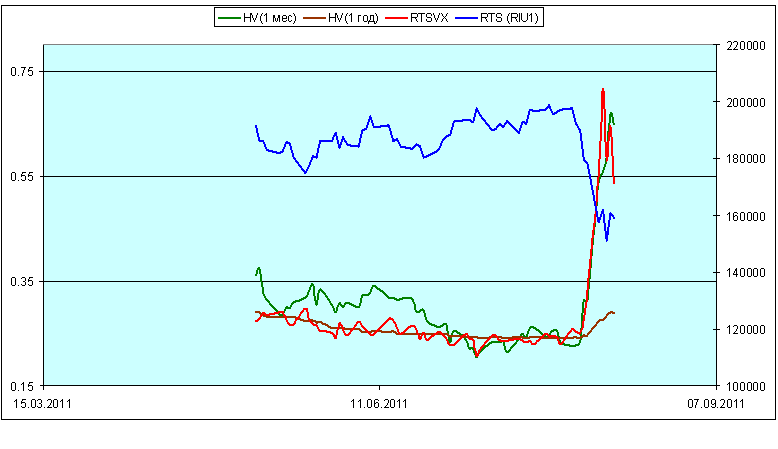778x449 pixels.
Task: Select the red RTSVX legend line swatch
Action: click(396, 18)
